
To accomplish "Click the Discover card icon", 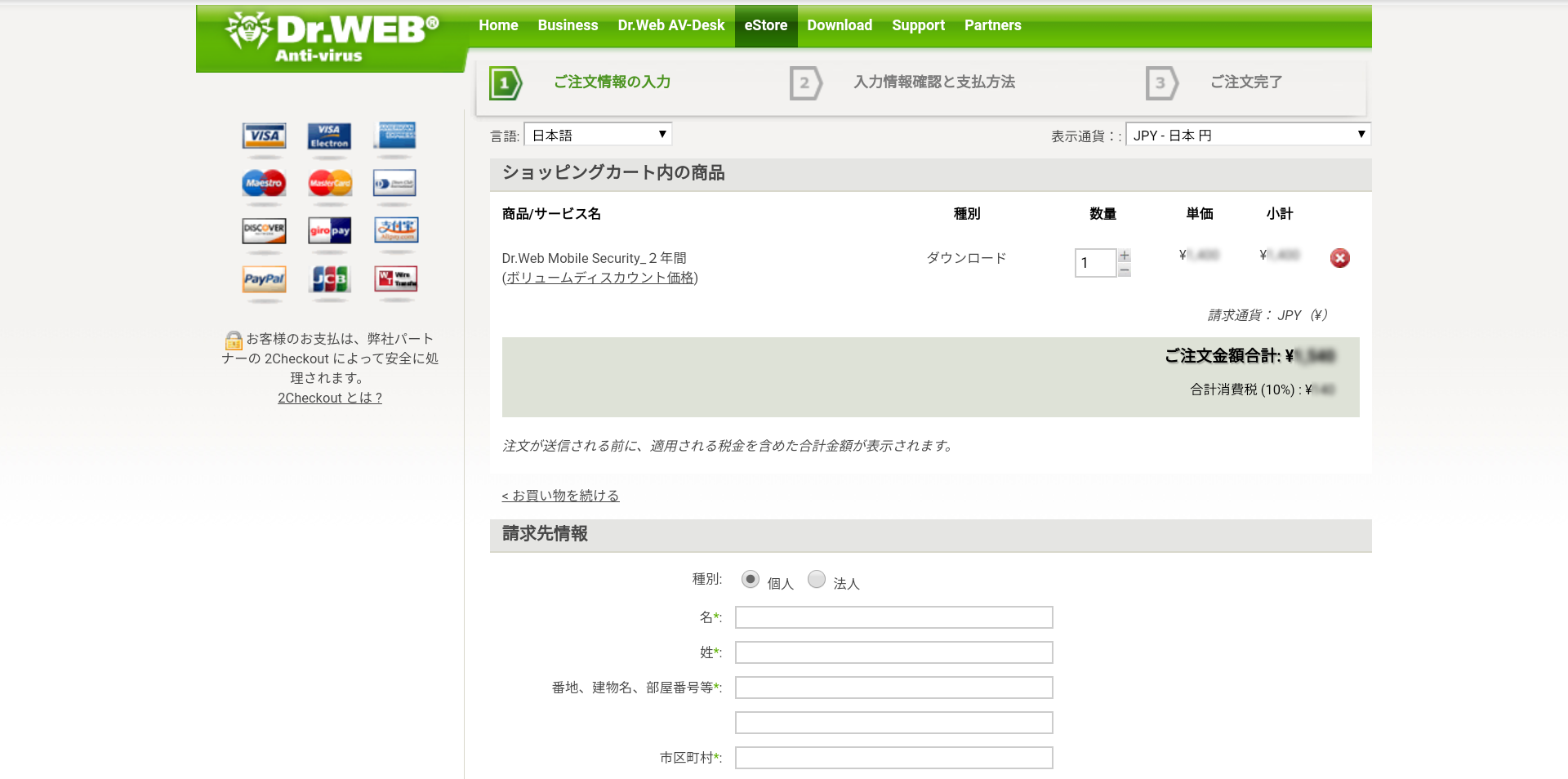I will pos(264,230).
